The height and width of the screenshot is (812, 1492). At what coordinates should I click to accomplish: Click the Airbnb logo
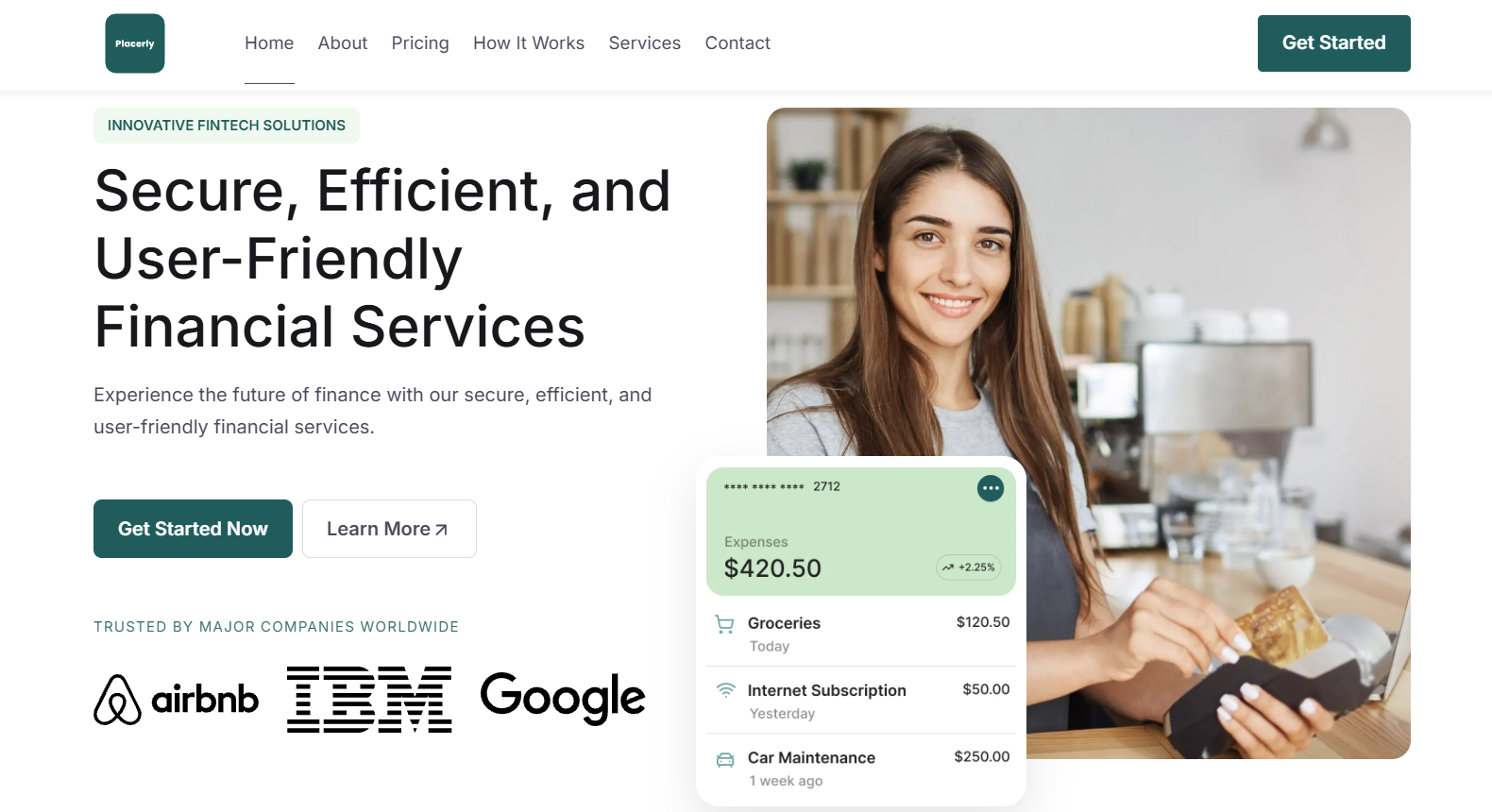(177, 700)
